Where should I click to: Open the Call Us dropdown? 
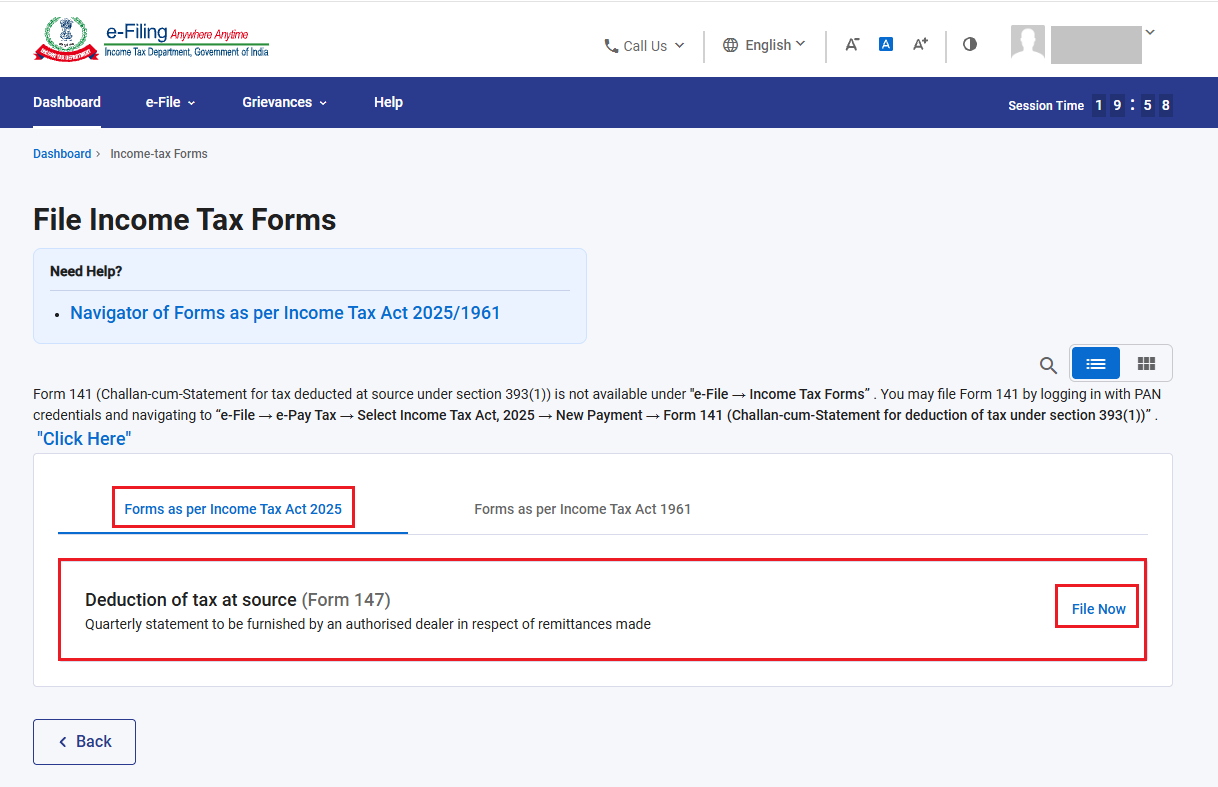click(x=644, y=46)
